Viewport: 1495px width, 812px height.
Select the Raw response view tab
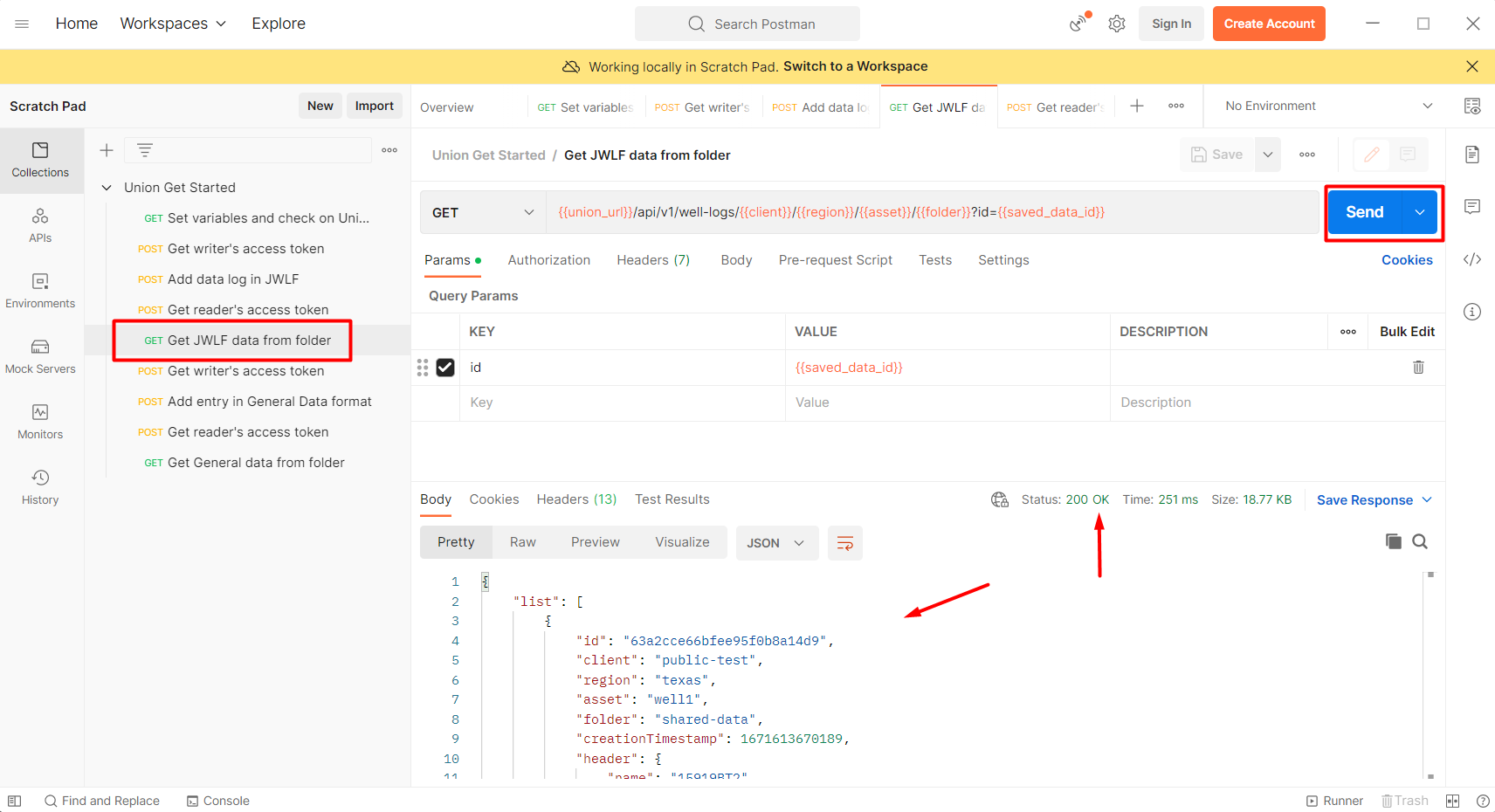(522, 542)
